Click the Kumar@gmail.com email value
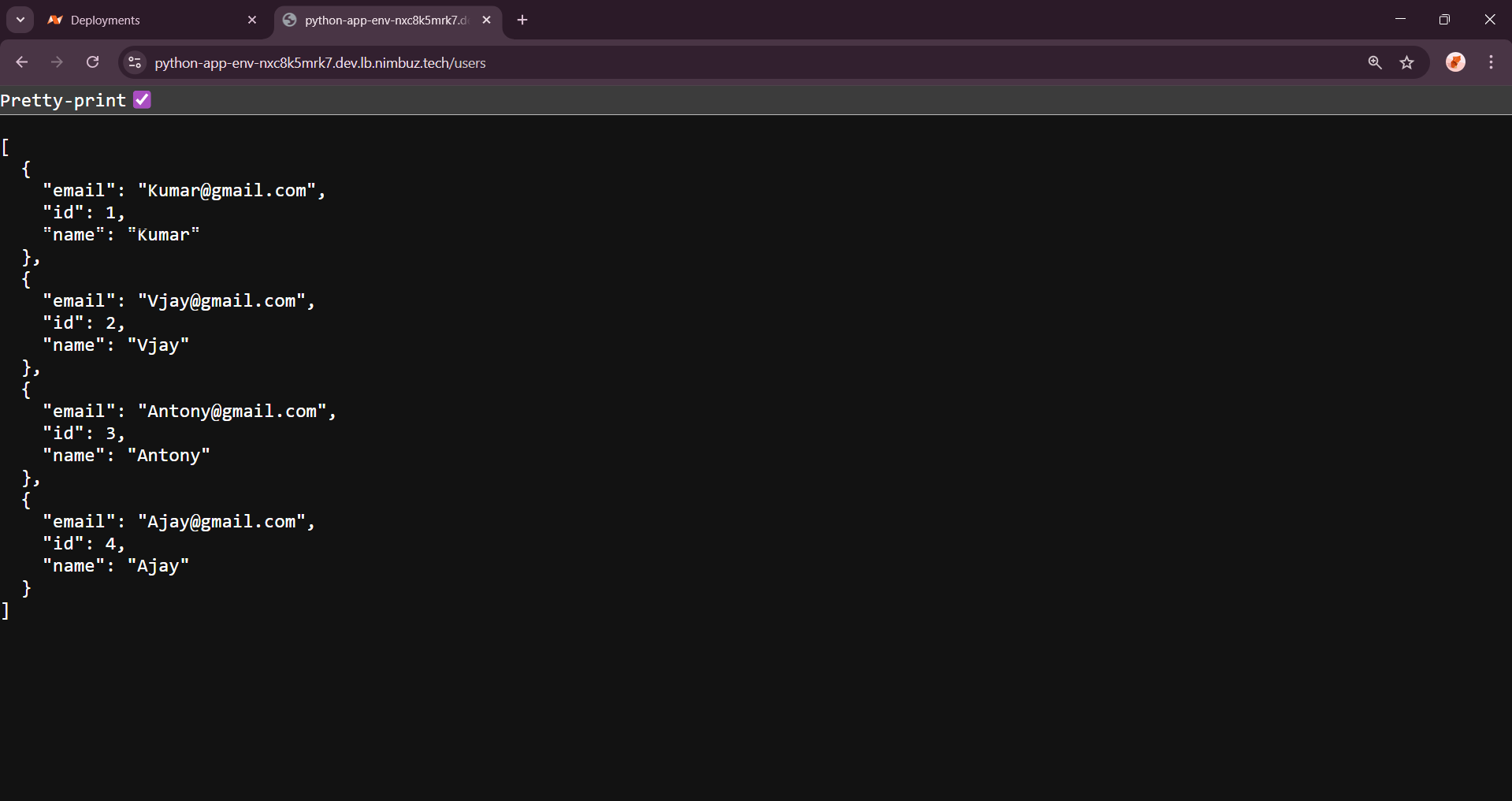 [x=227, y=191]
